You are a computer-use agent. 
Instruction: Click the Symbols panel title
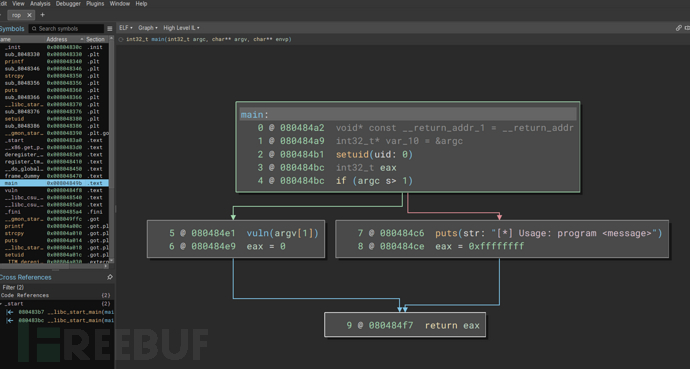[12, 29]
